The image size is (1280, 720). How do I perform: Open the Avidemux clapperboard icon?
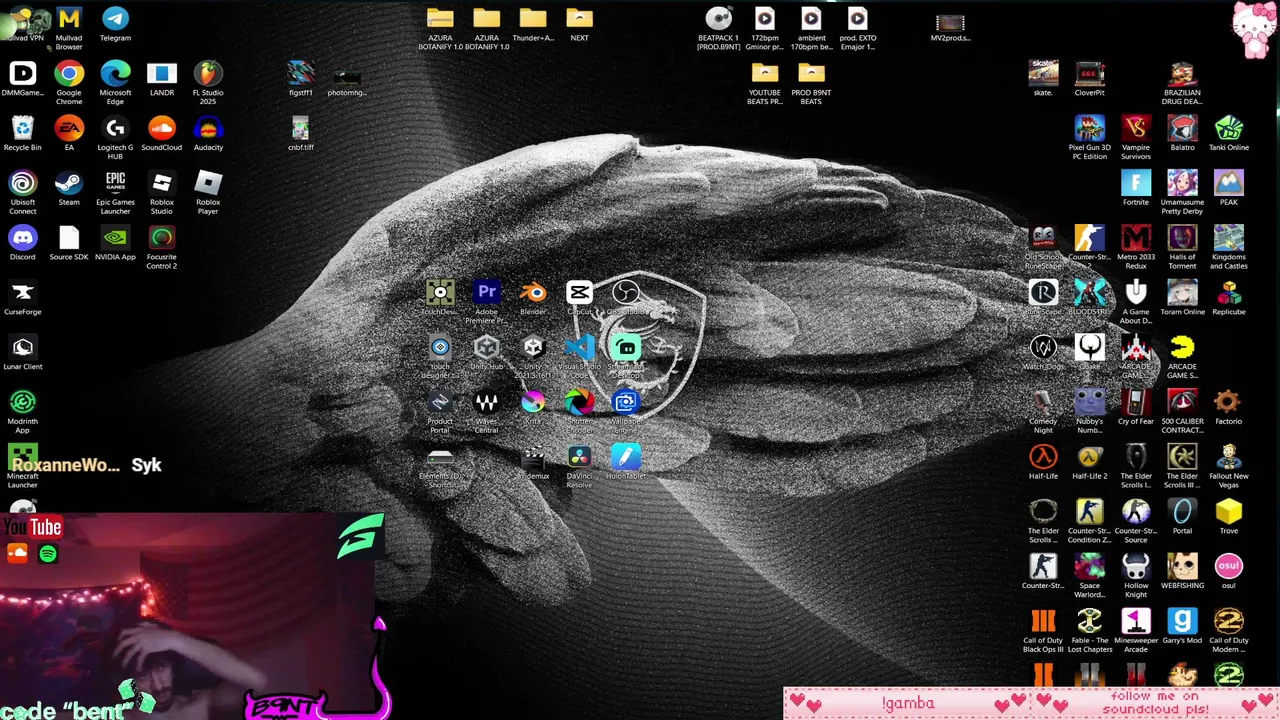[x=533, y=457]
